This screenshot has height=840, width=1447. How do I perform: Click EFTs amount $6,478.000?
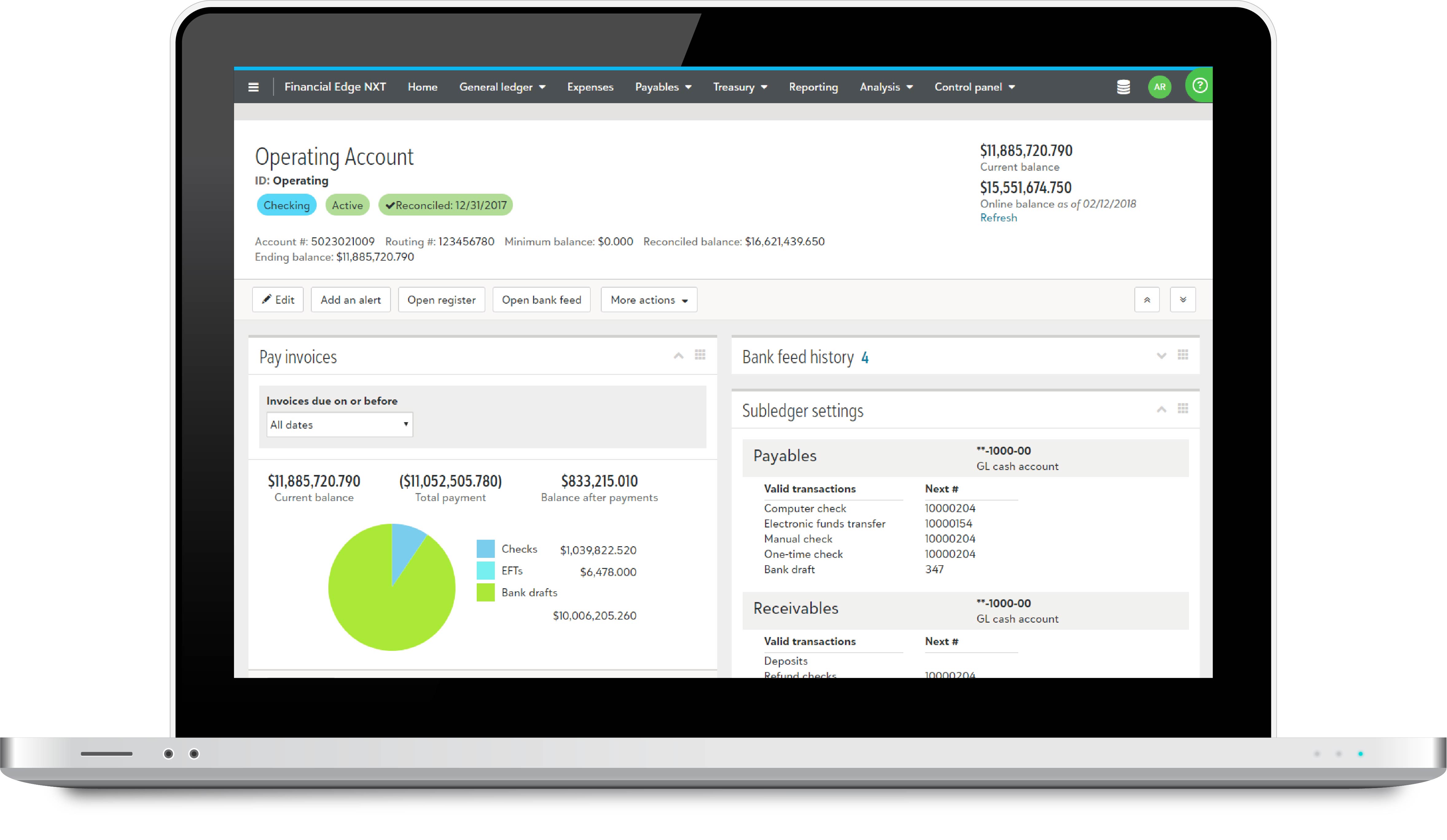click(x=608, y=572)
